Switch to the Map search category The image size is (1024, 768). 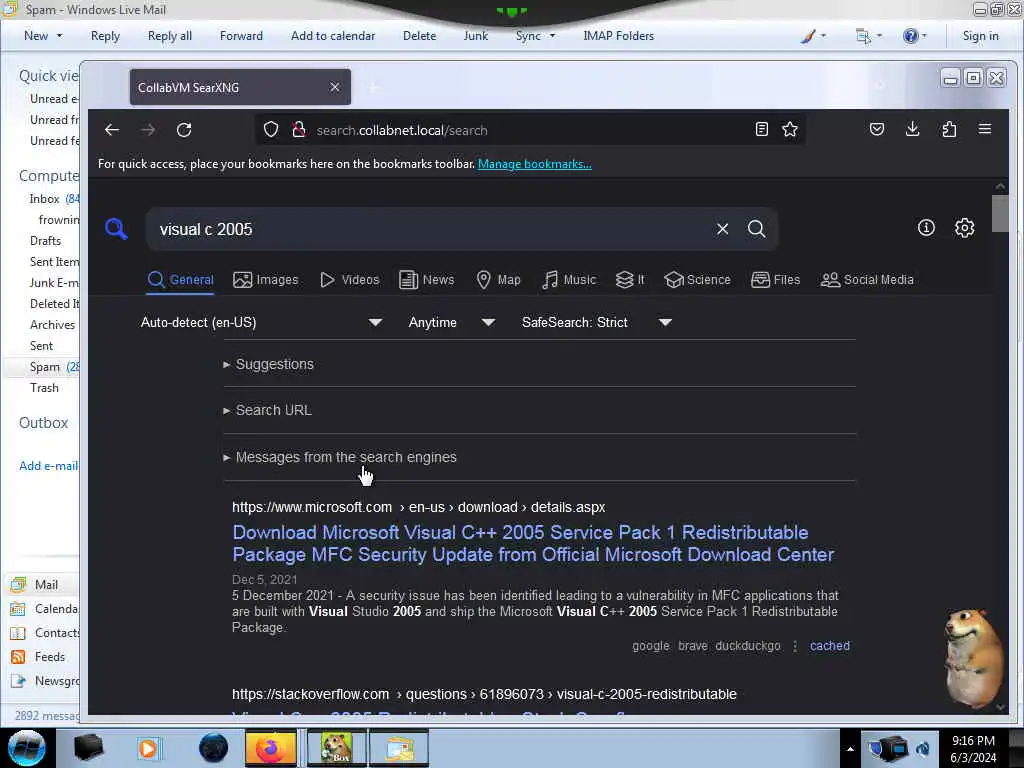498,280
